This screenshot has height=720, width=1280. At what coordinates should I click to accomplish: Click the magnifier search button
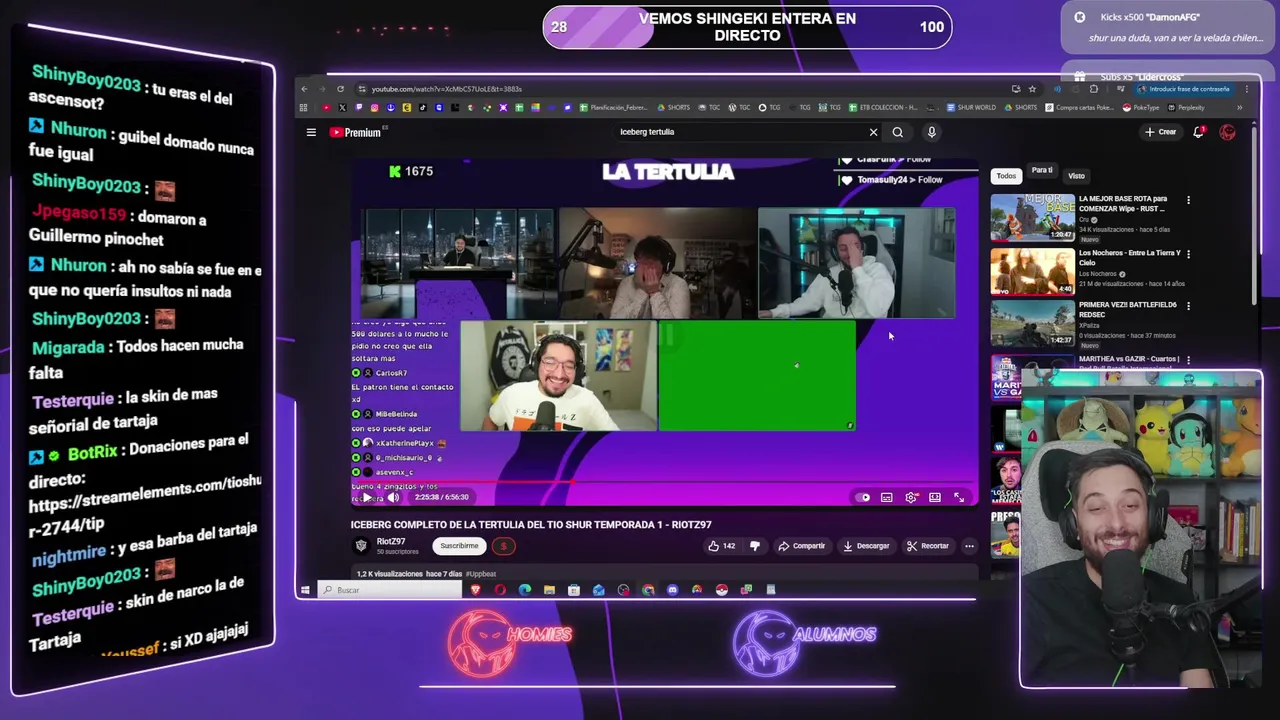898,132
